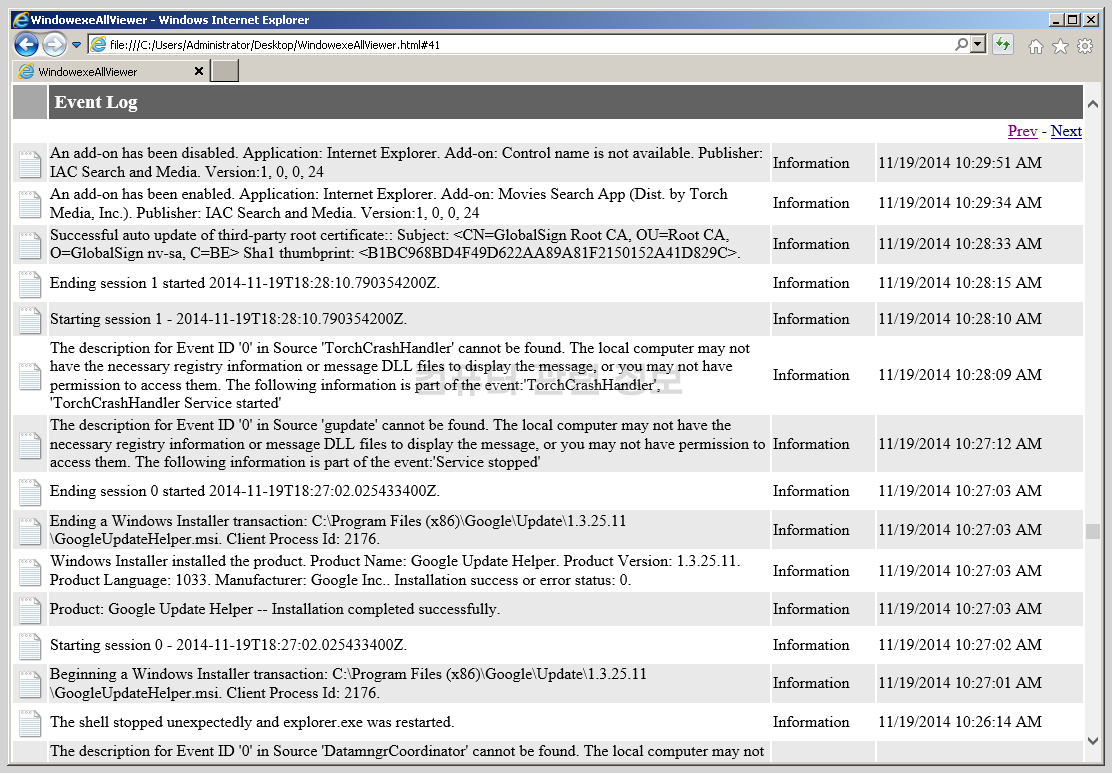
Task: Click text 'Ending session 1 started'
Action: [127, 283]
